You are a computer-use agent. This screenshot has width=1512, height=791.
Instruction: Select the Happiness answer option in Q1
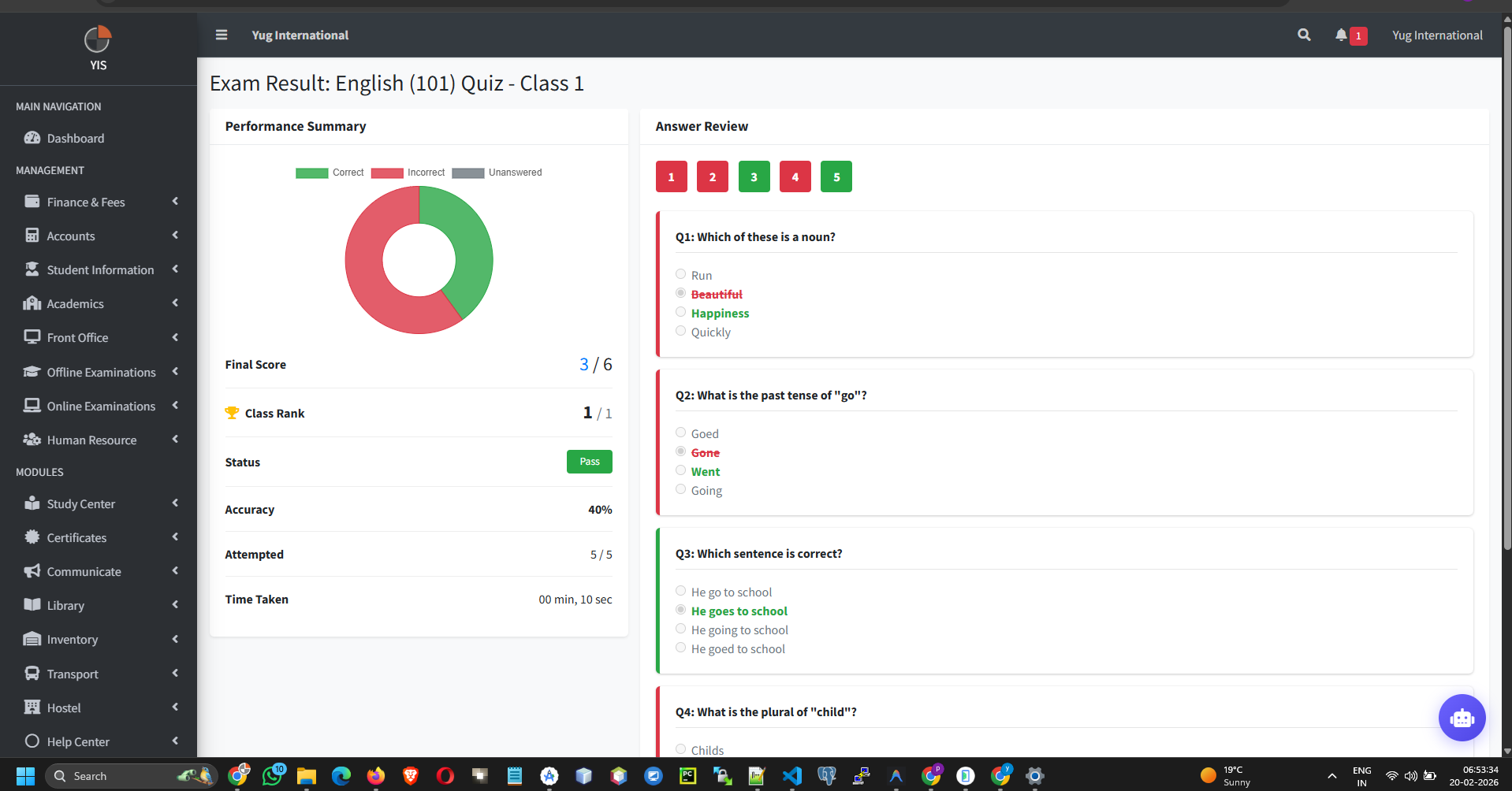click(x=680, y=311)
